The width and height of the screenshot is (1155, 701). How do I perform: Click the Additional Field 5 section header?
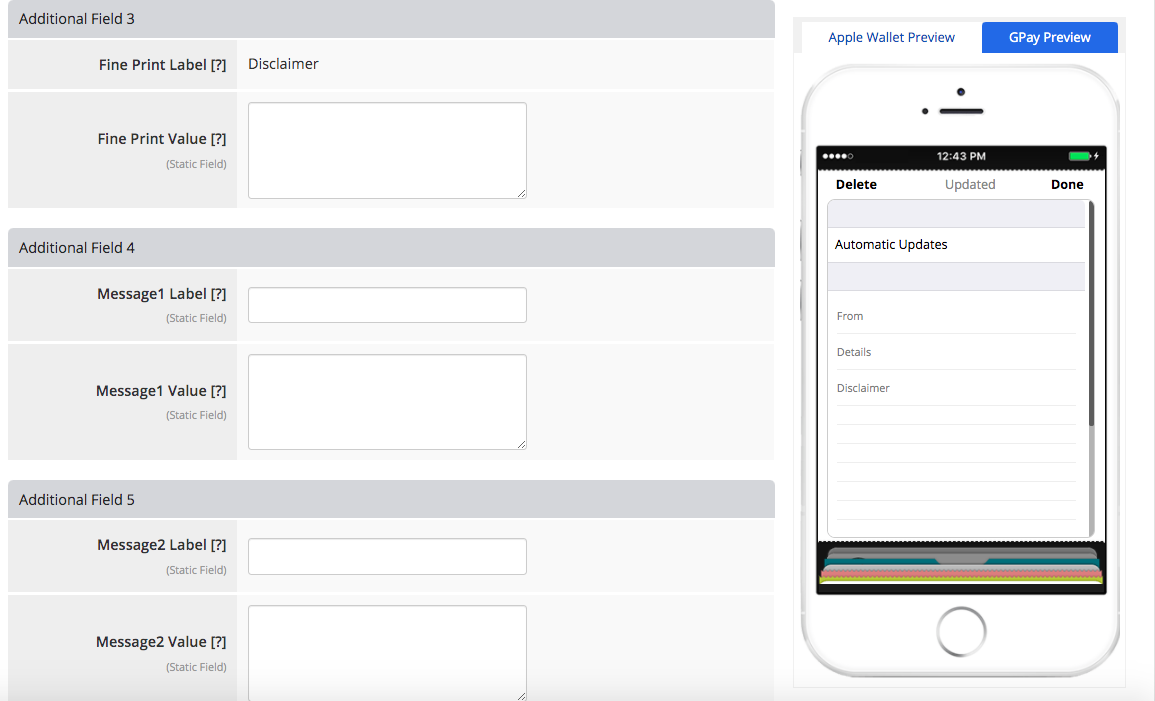tap(391, 499)
